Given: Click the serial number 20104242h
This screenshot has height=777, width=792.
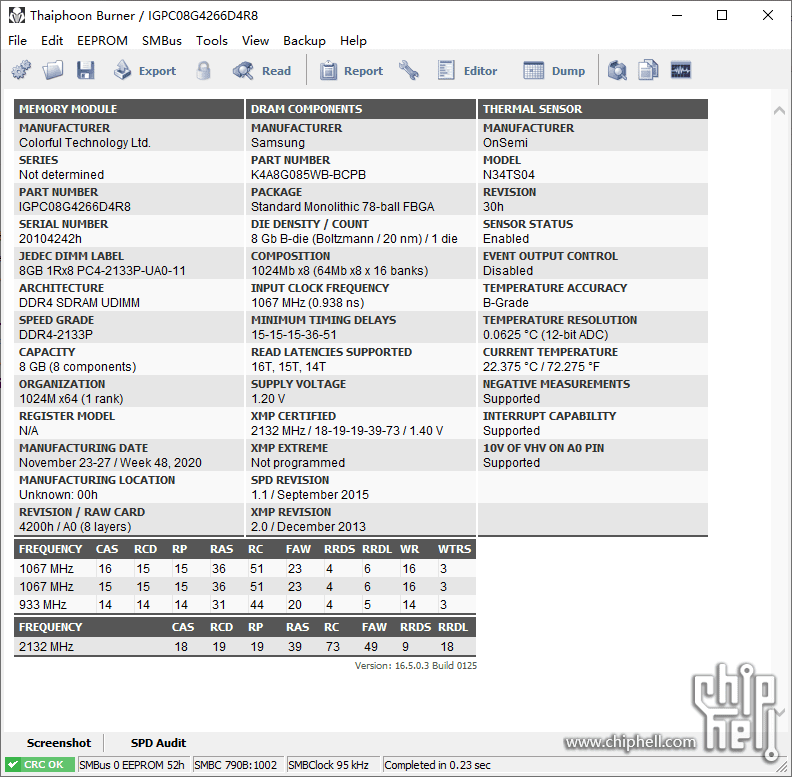Looking at the screenshot, I should point(50,238).
